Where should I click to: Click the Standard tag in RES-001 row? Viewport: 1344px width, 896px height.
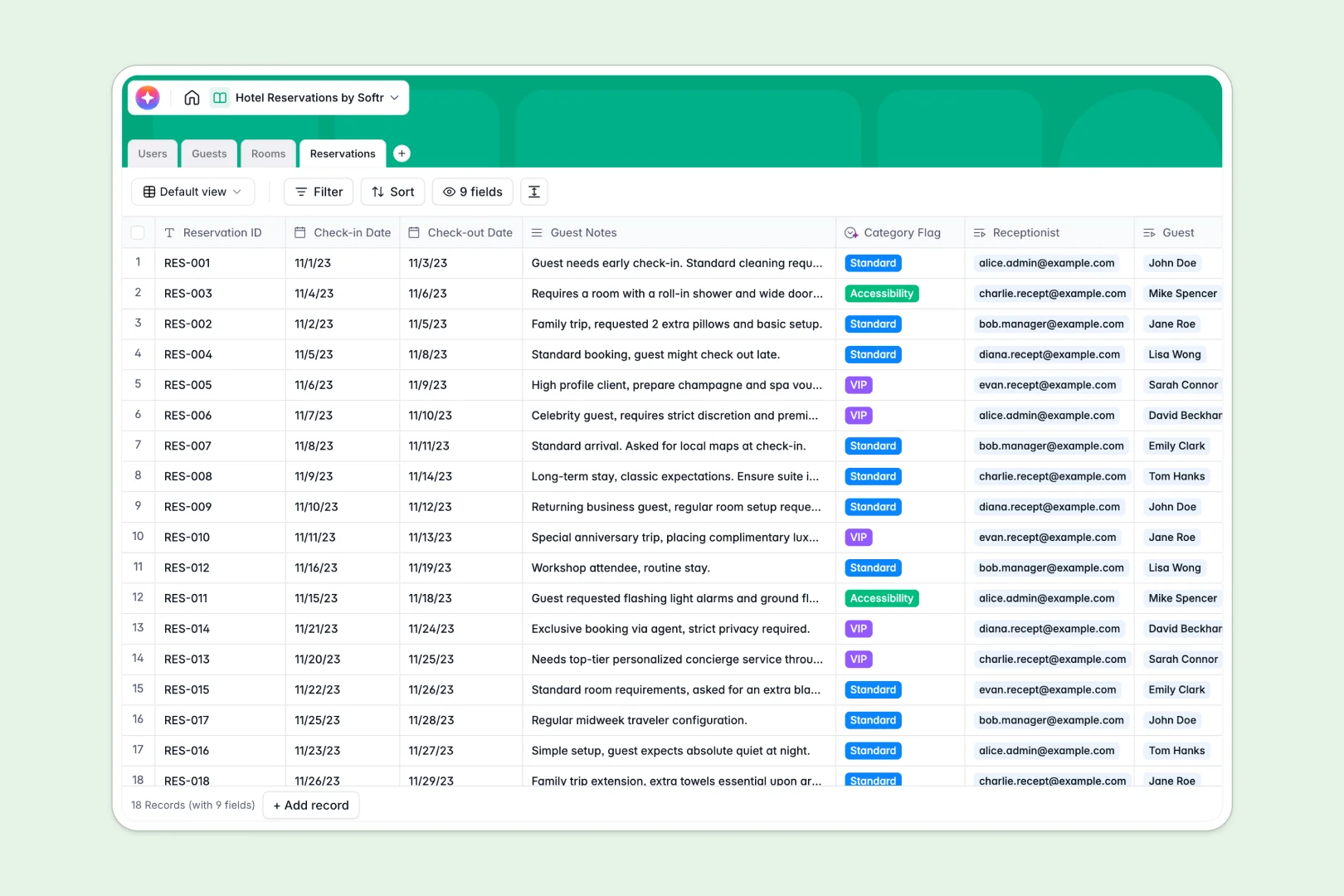pyautogui.click(x=873, y=263)
